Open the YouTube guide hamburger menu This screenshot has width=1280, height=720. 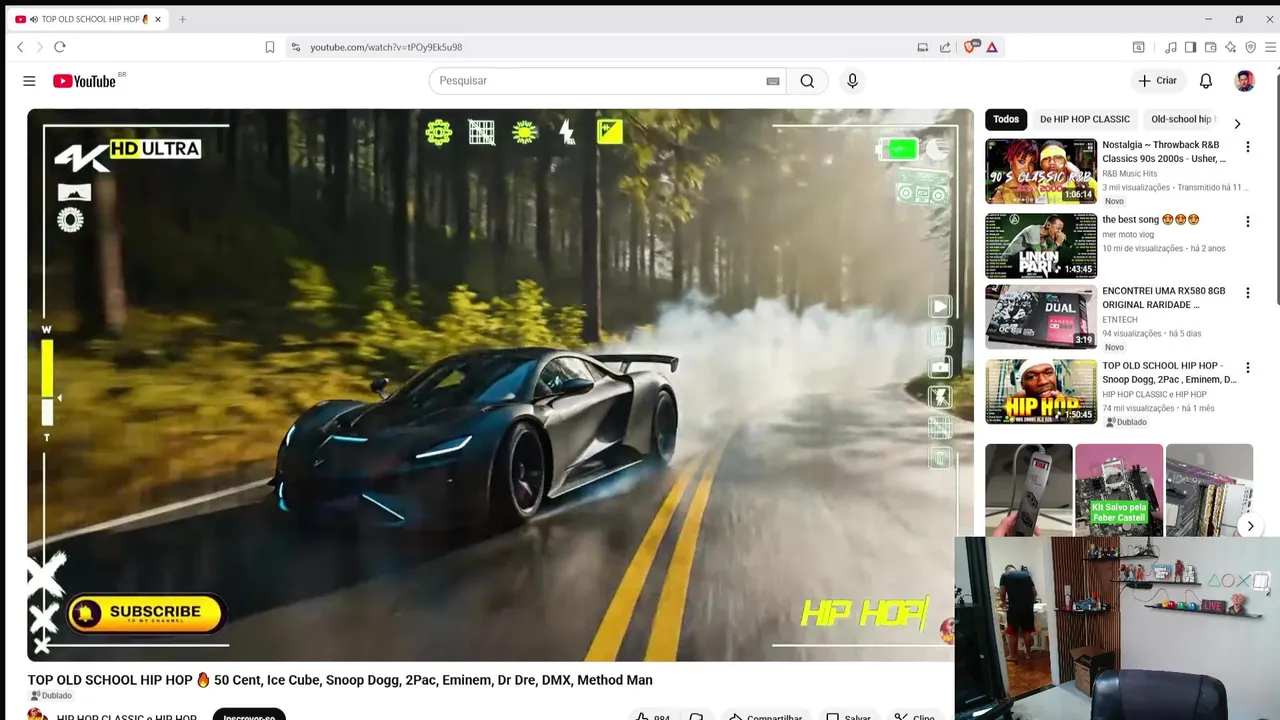pyautogui.click(x=29, y=81)
